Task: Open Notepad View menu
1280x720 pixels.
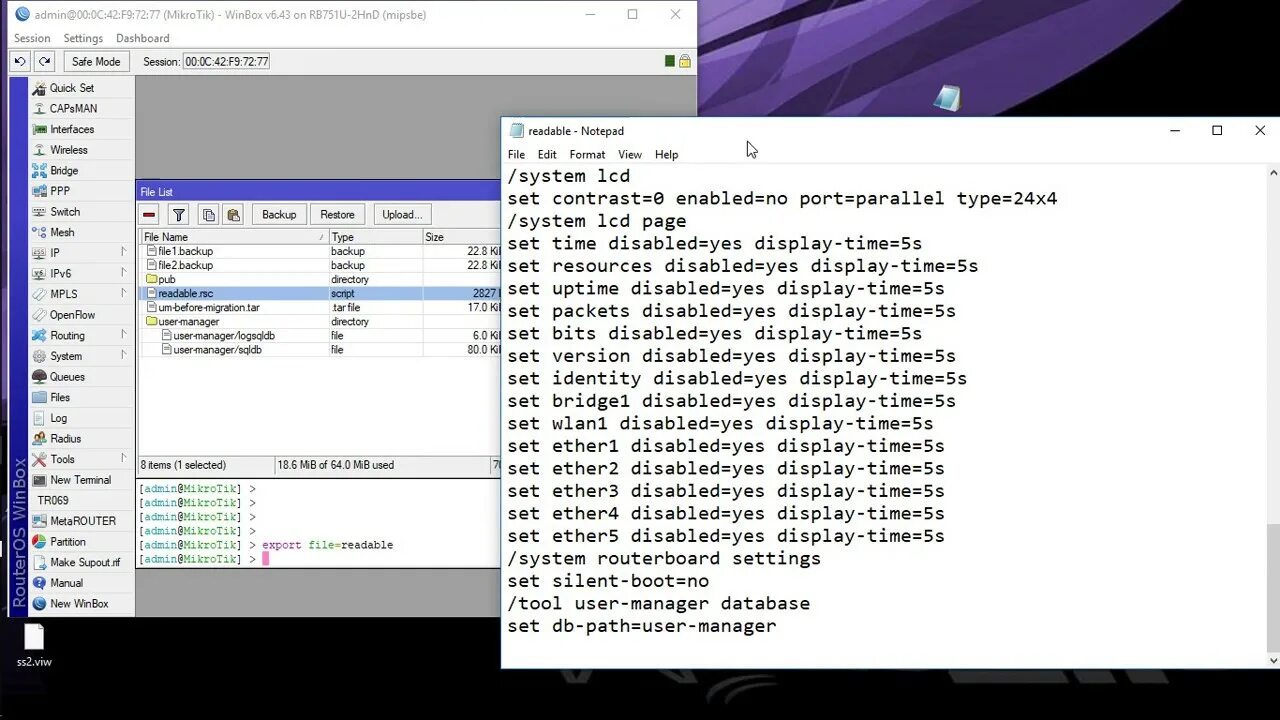Action: coord(630,154)
